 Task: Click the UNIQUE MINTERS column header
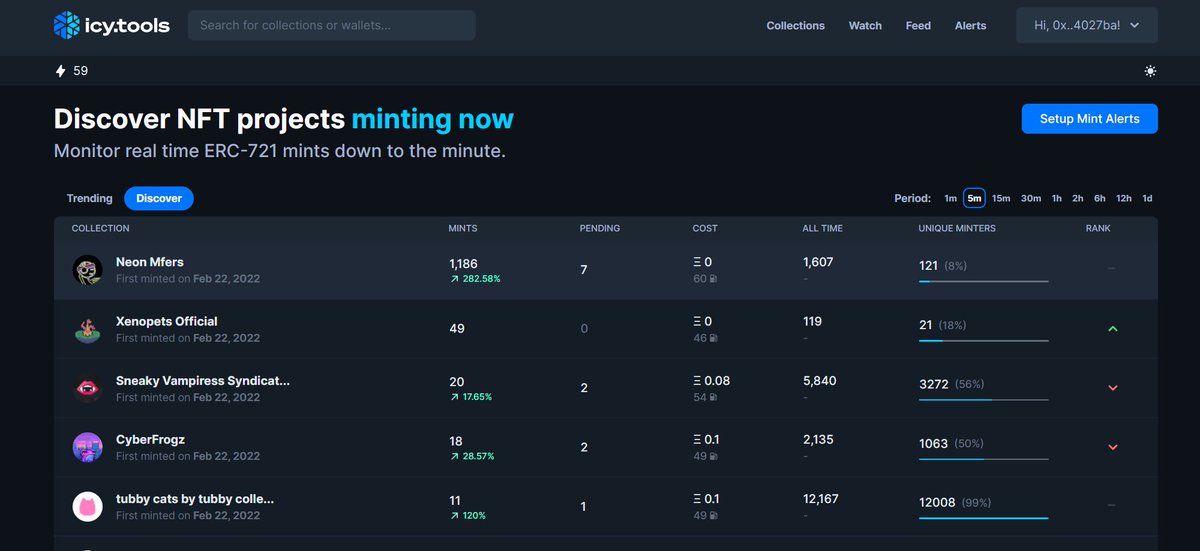(957, 228)
